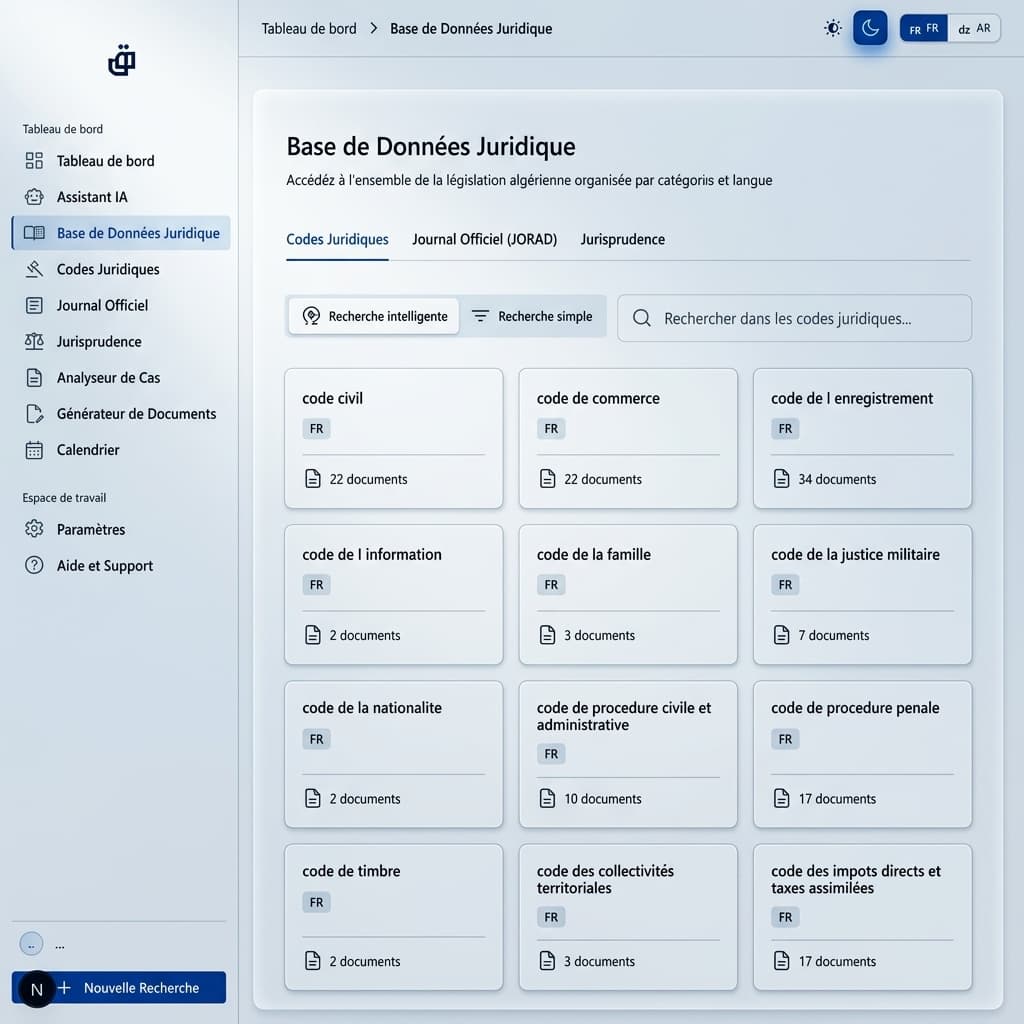
Task: Click document icon beside 10 documents
Action: pyautogui.click(x=547, y=798)
